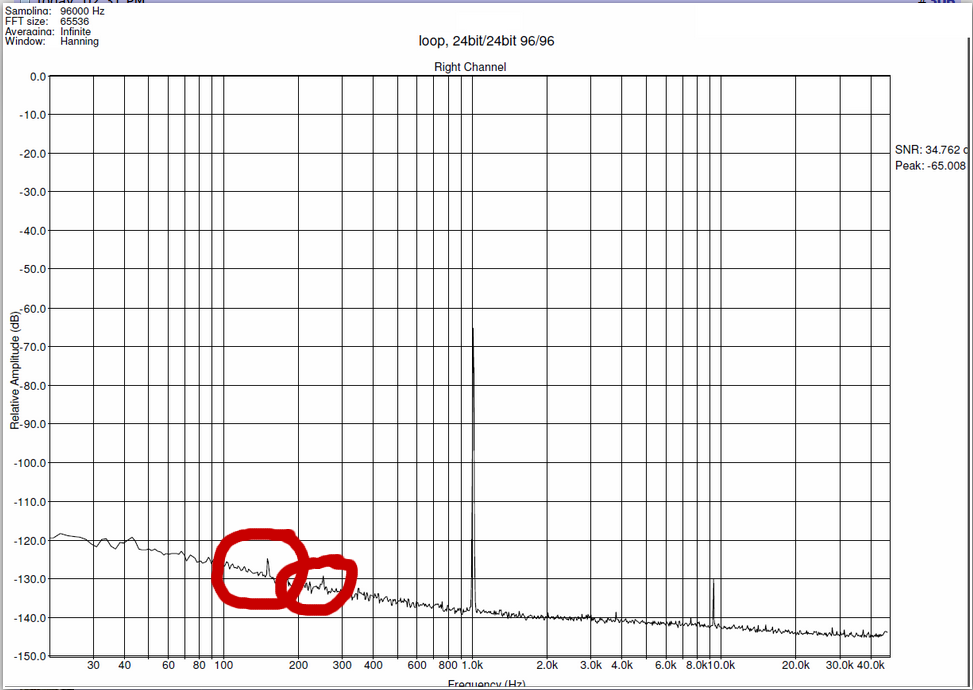Select the "Right Channel" plot heading
The height and width of the screenshot is (690, 973).
click(x=470, y=67)
